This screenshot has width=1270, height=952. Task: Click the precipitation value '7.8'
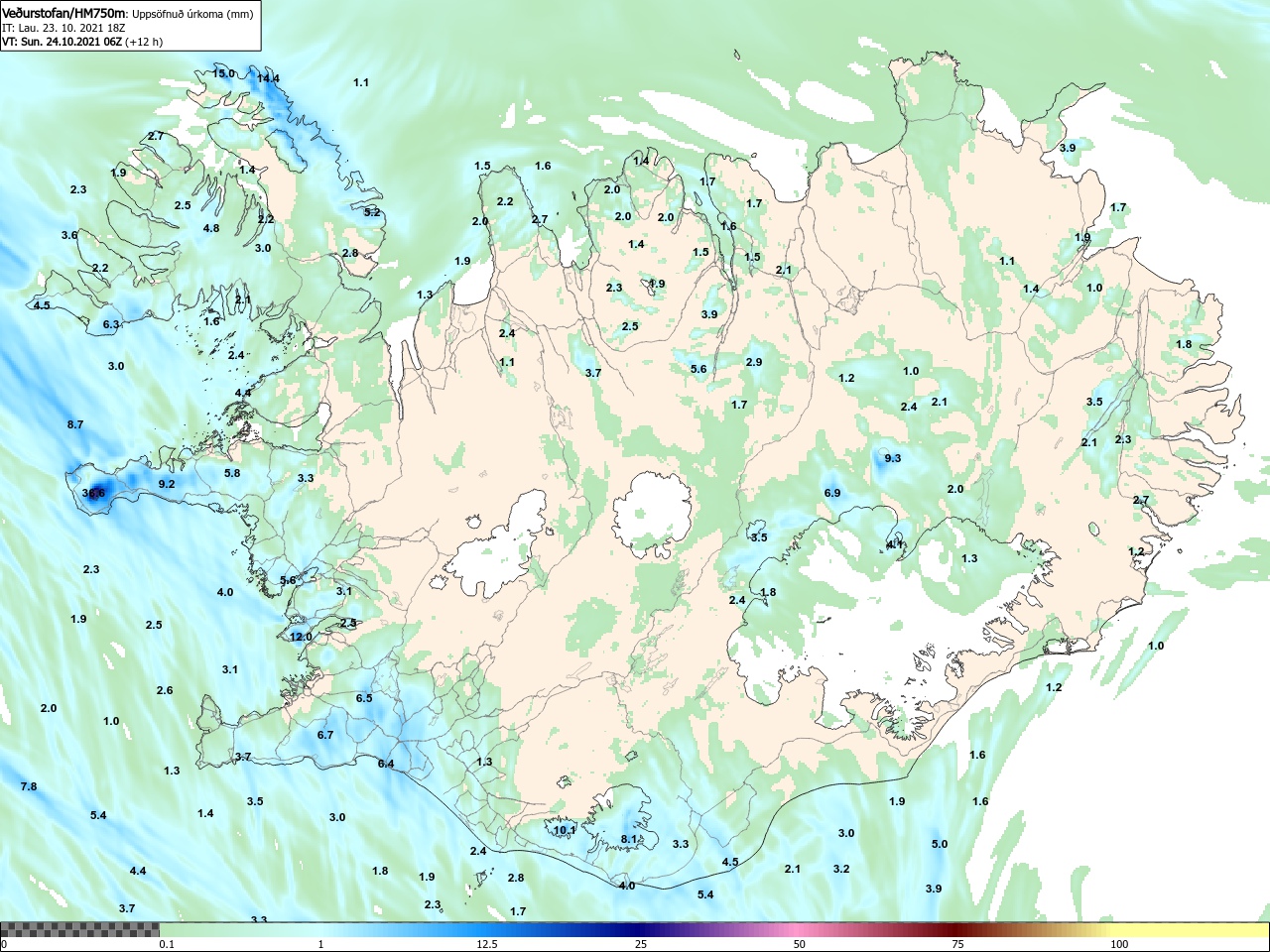29,786
